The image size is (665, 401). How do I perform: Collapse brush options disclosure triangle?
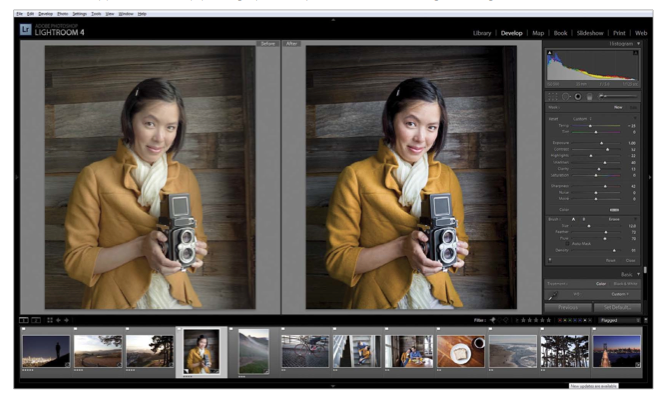pos(635,219)
